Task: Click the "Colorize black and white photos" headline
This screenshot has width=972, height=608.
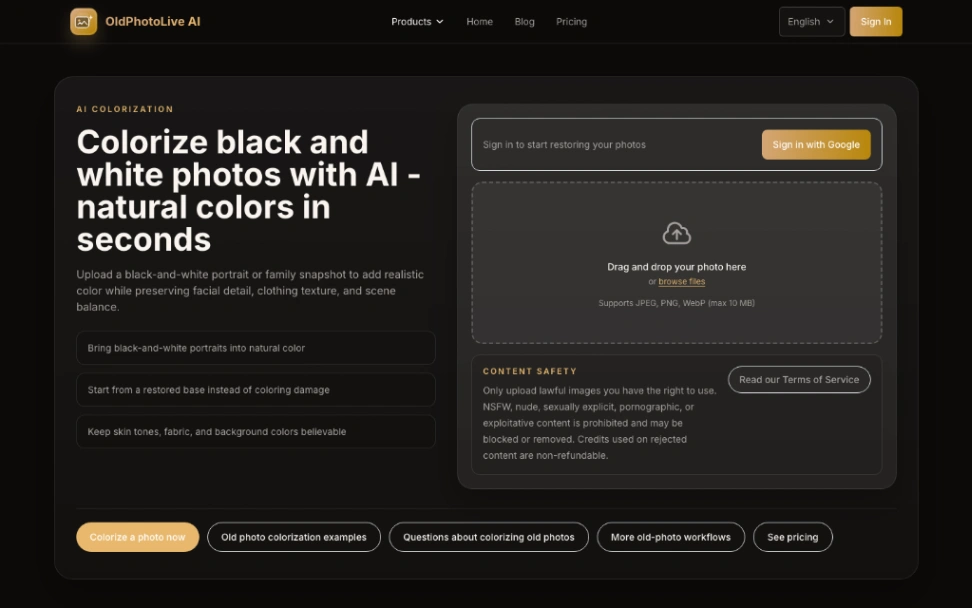Action: tap(249, 190)
